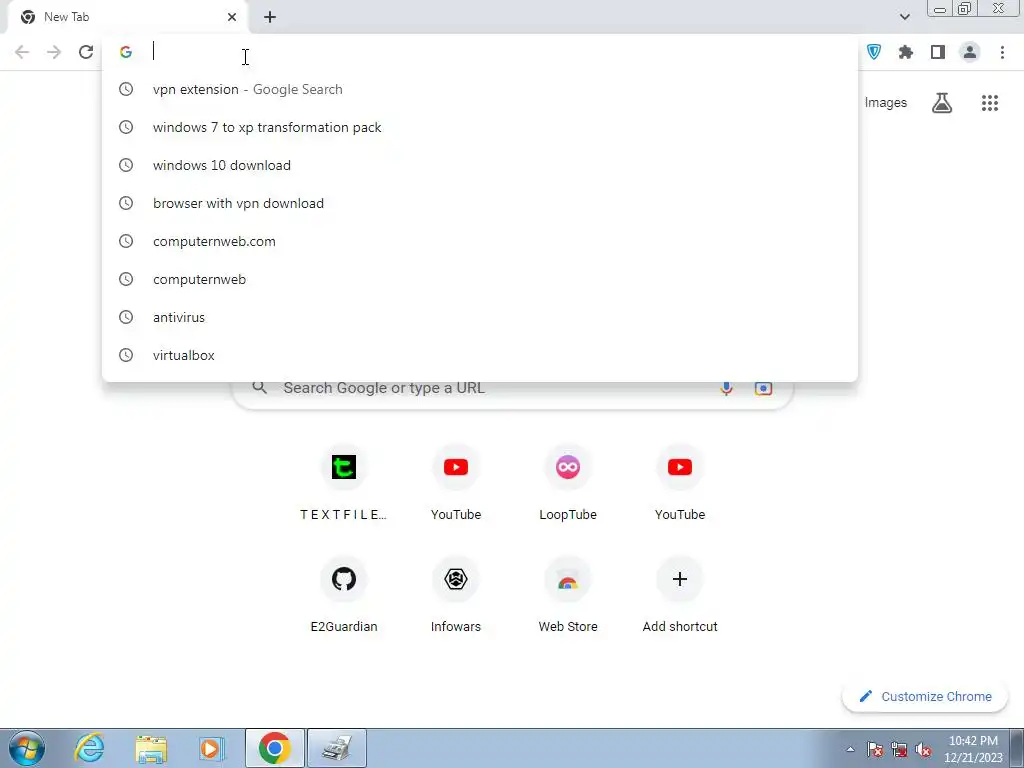This screenshot has height=768, width=1024.
Task: Open the Windows Start orb
Action: tap(27, 748)
